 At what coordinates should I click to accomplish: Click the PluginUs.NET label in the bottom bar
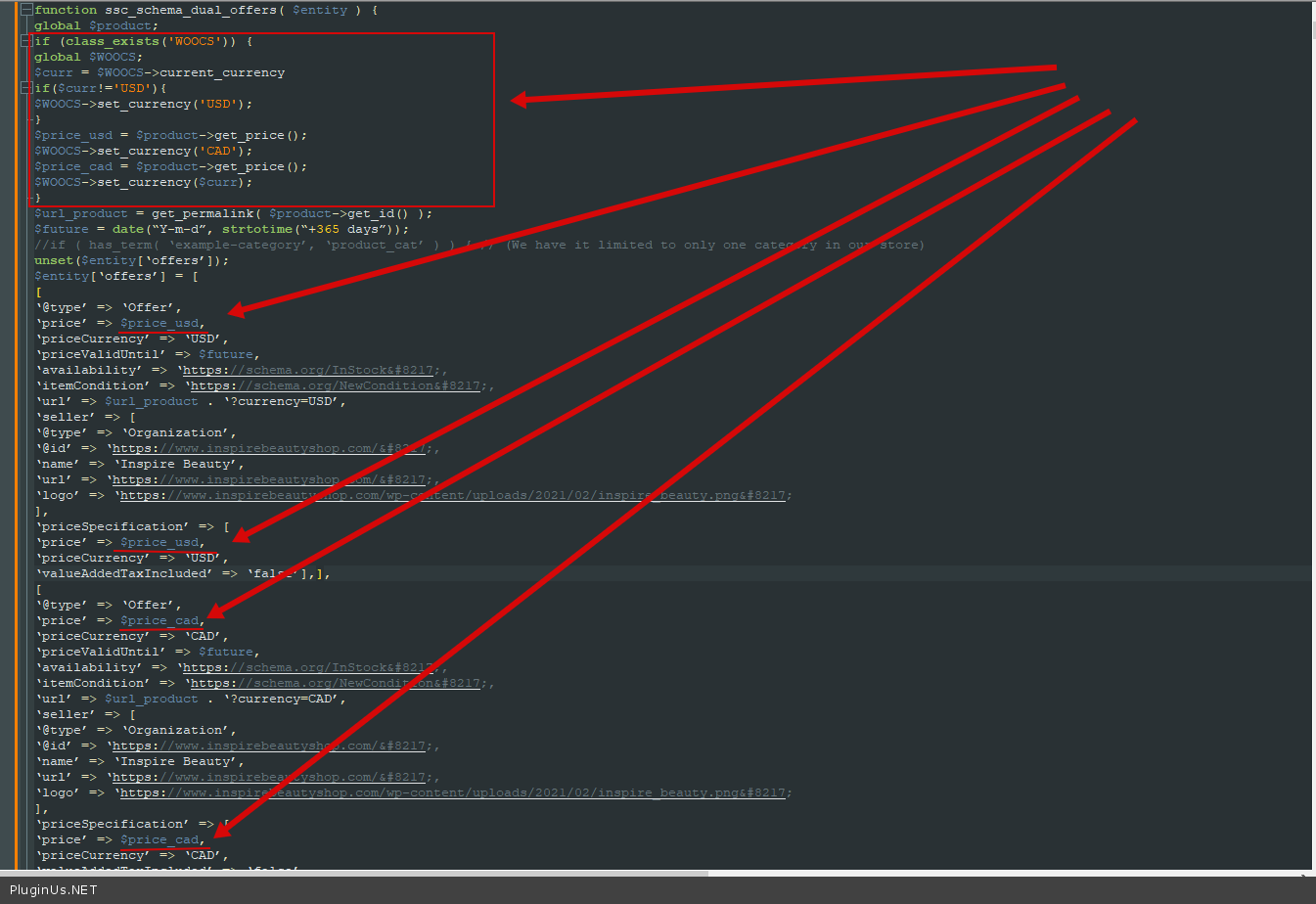(54, 889)
